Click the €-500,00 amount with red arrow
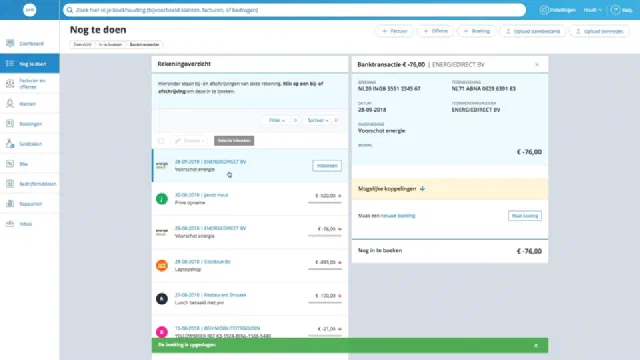This screenshot has height=360, width=640. (328, 196)
